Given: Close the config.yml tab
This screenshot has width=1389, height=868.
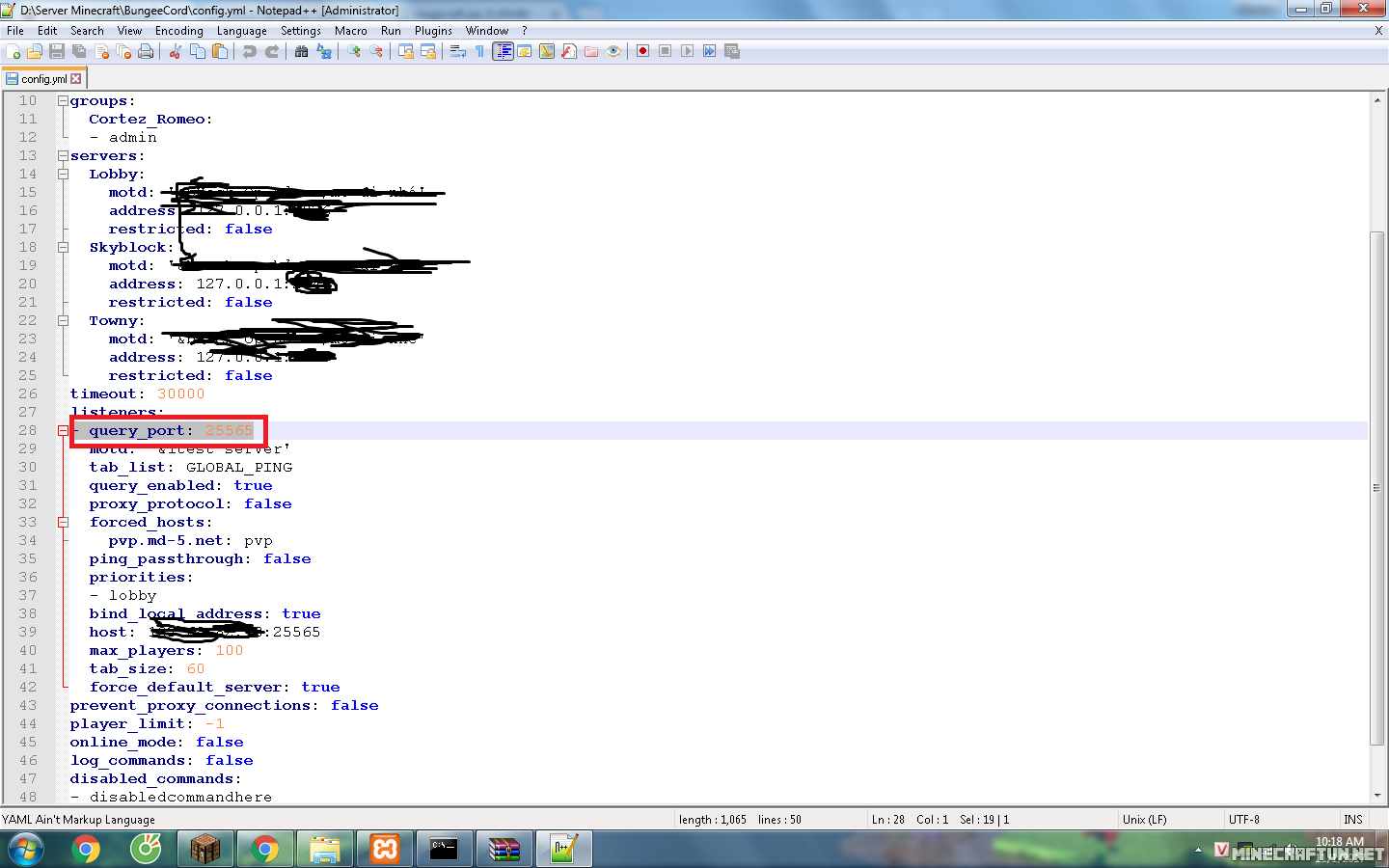Looking at the screenshot, I should 76,79.
